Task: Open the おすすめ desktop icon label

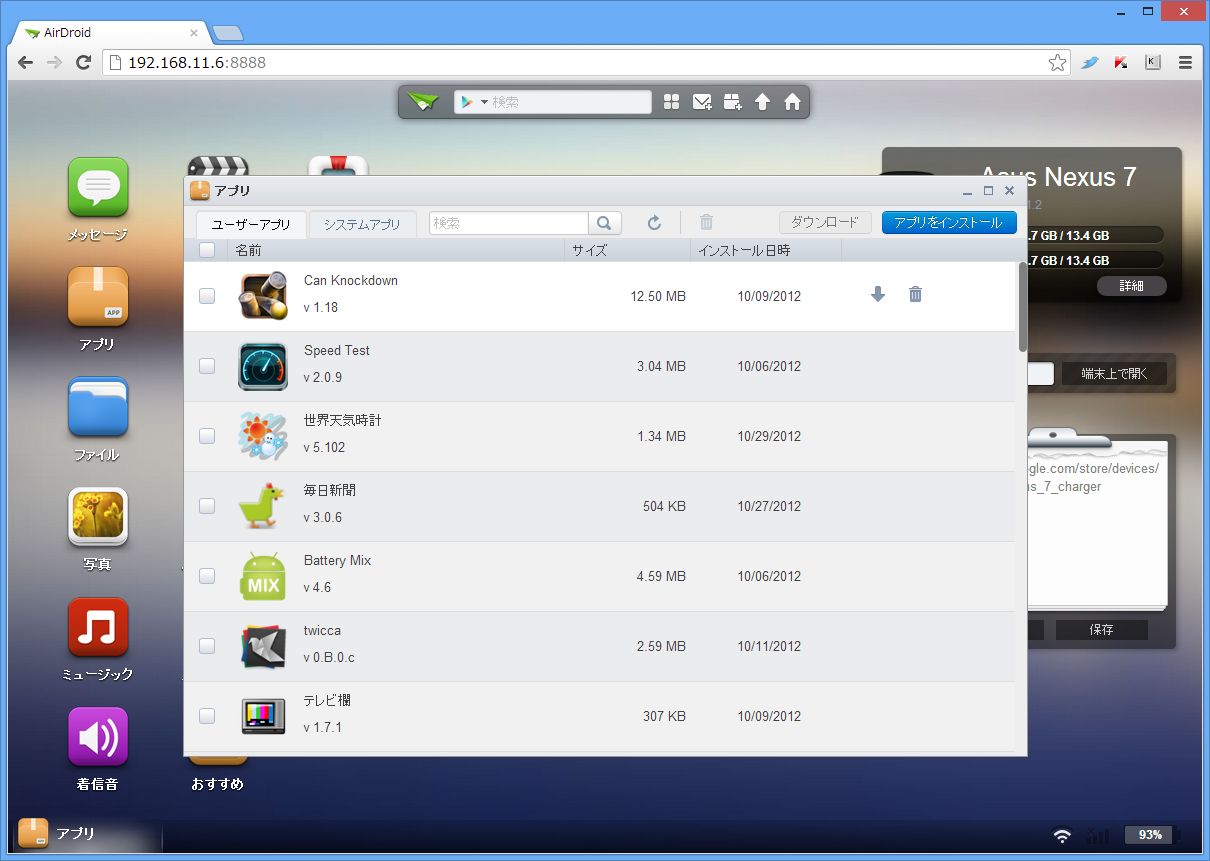Action: (x=217, y=784)
